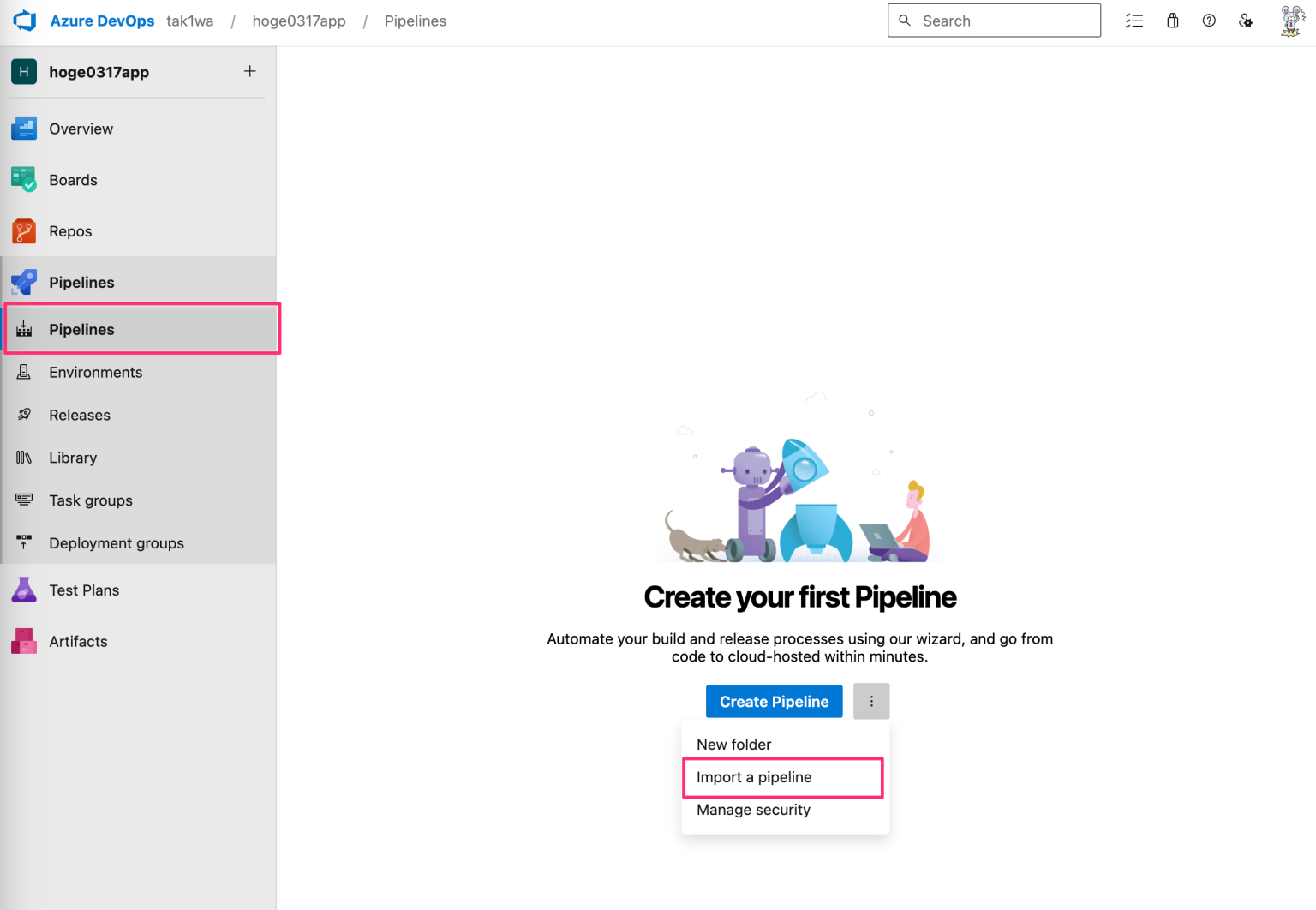Open the Boards section
This screenshot has width=1316, height=910.
(73, 180)
